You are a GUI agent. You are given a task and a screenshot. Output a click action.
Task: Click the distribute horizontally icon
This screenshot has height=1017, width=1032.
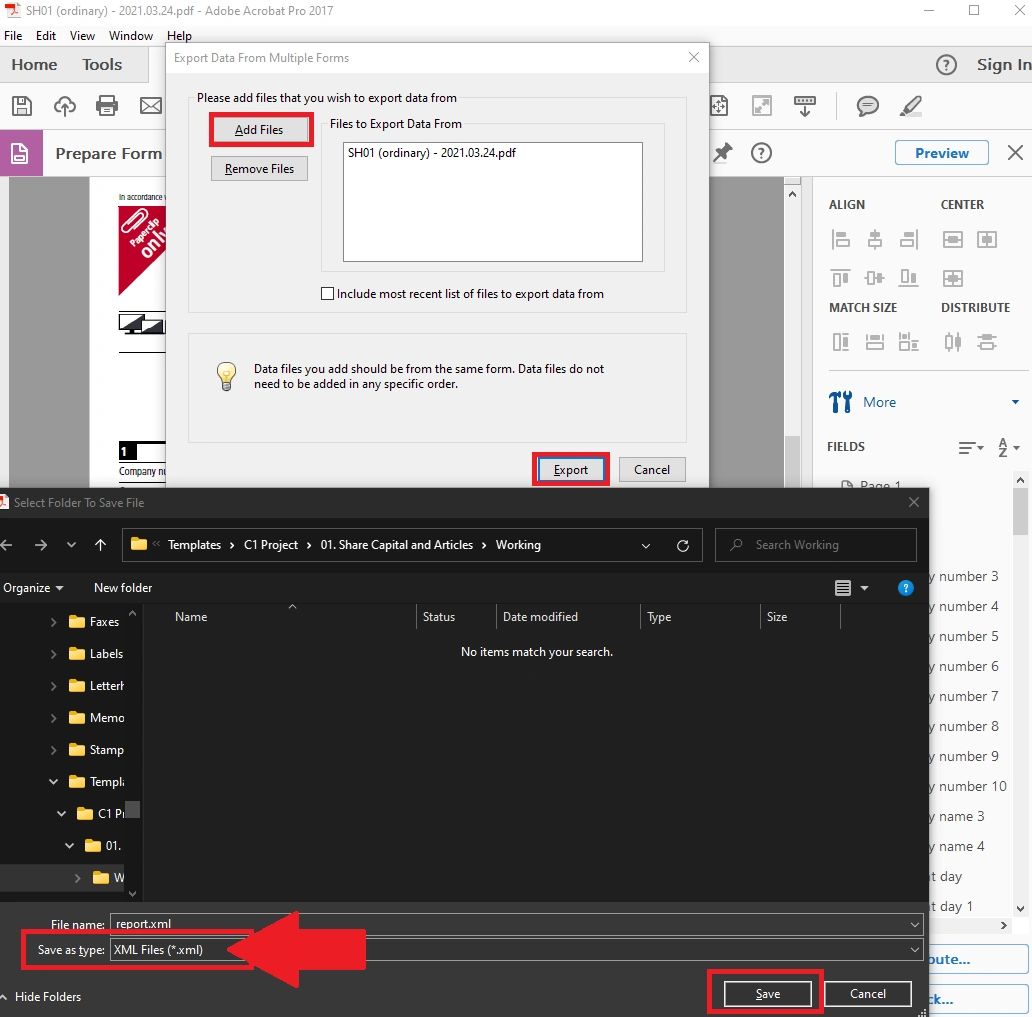pos(952,342)
